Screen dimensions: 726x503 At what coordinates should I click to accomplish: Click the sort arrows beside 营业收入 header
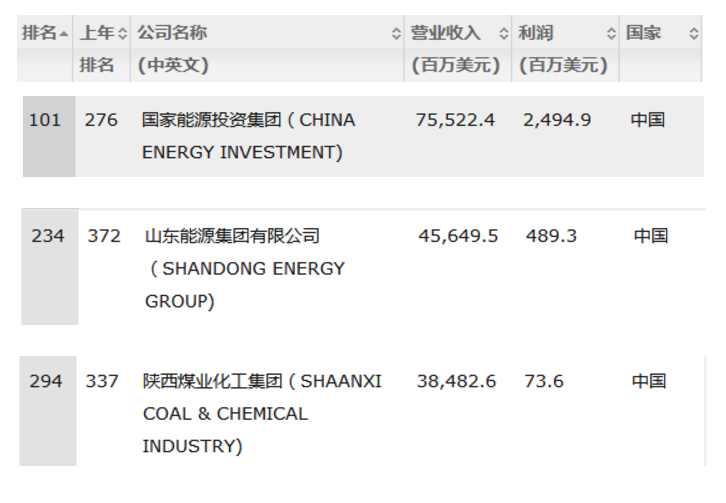click(503, 34)
